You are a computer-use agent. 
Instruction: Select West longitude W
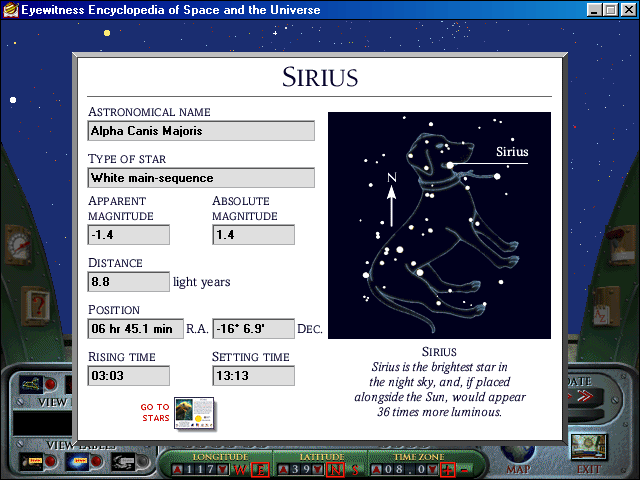point(240,470)
